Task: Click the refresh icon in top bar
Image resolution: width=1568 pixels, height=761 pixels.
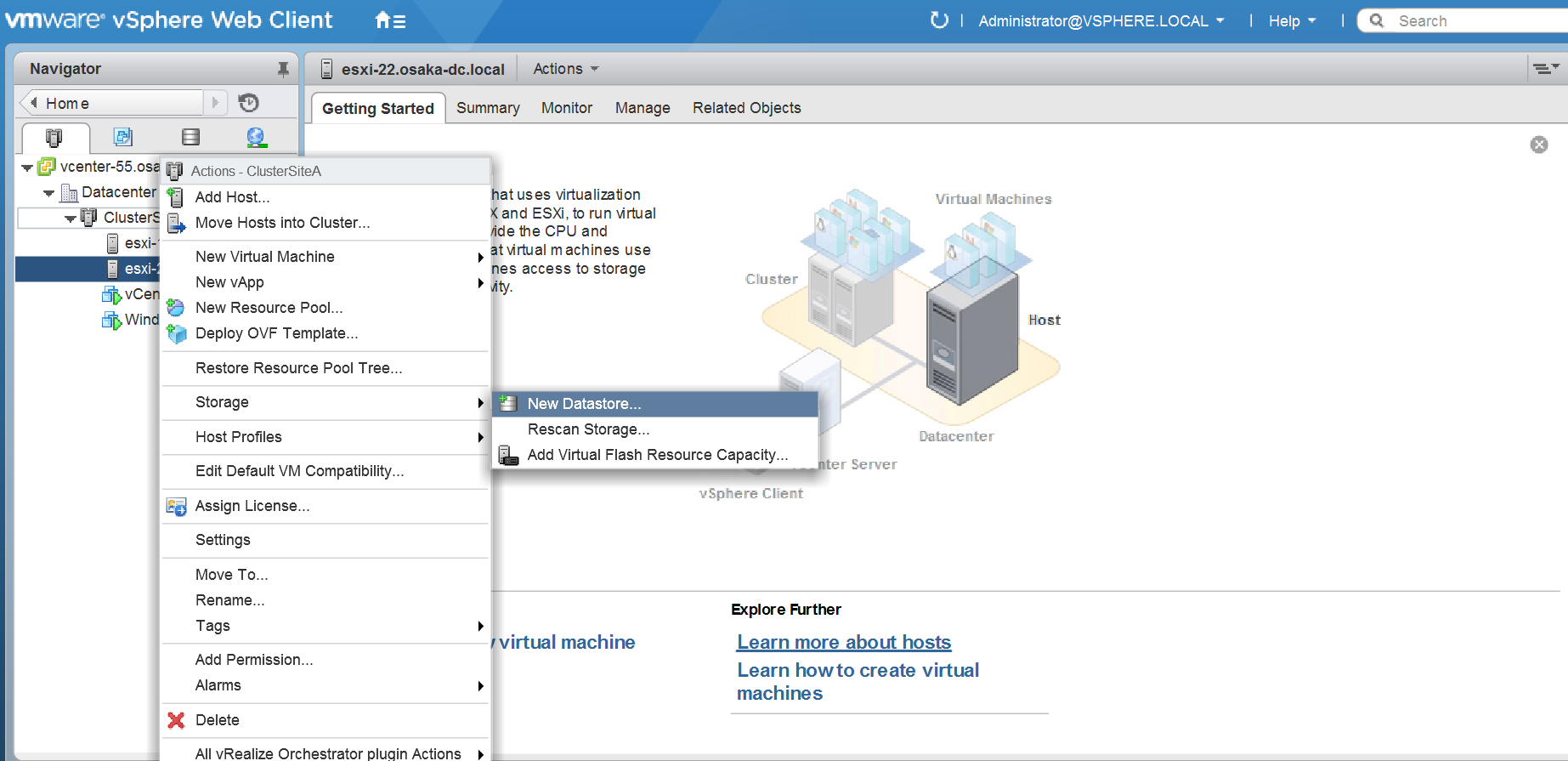Action: click(x=938, y=20)
